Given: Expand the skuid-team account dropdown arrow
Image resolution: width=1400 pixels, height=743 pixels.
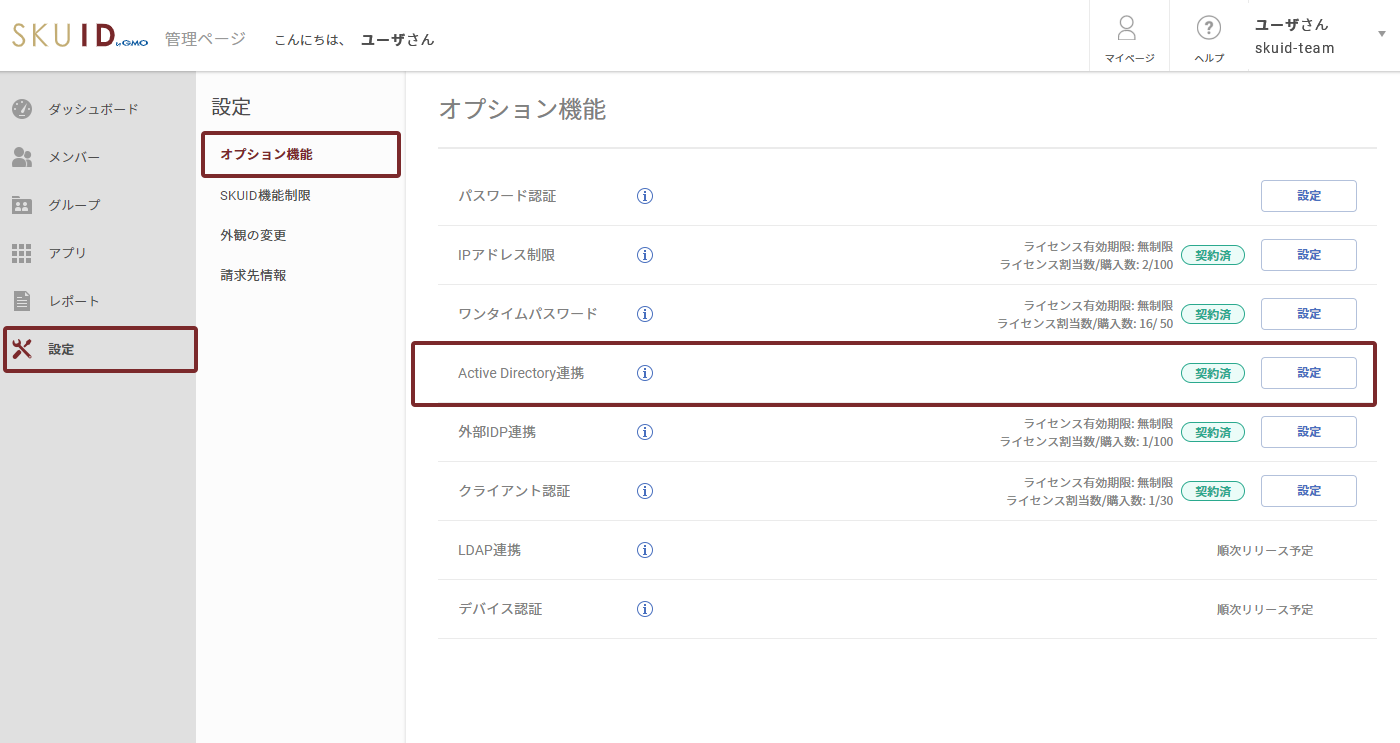Looking at the screenshot, I should [x=1382, y=34].
